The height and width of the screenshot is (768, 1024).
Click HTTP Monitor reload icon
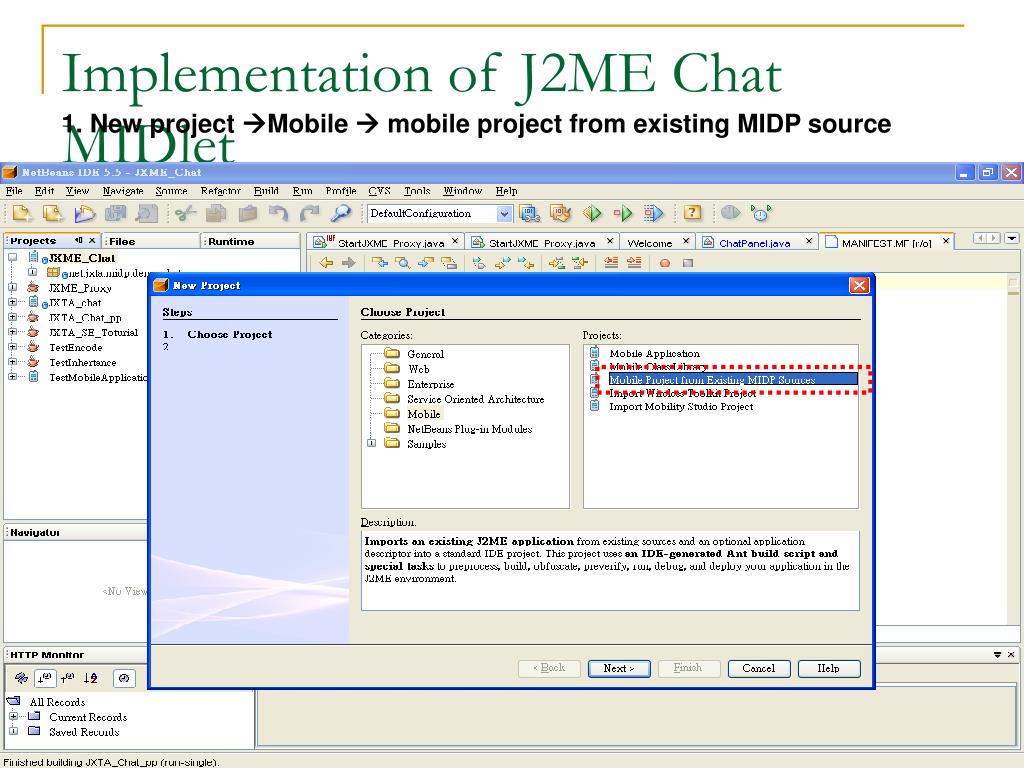[x=21, y=679]
